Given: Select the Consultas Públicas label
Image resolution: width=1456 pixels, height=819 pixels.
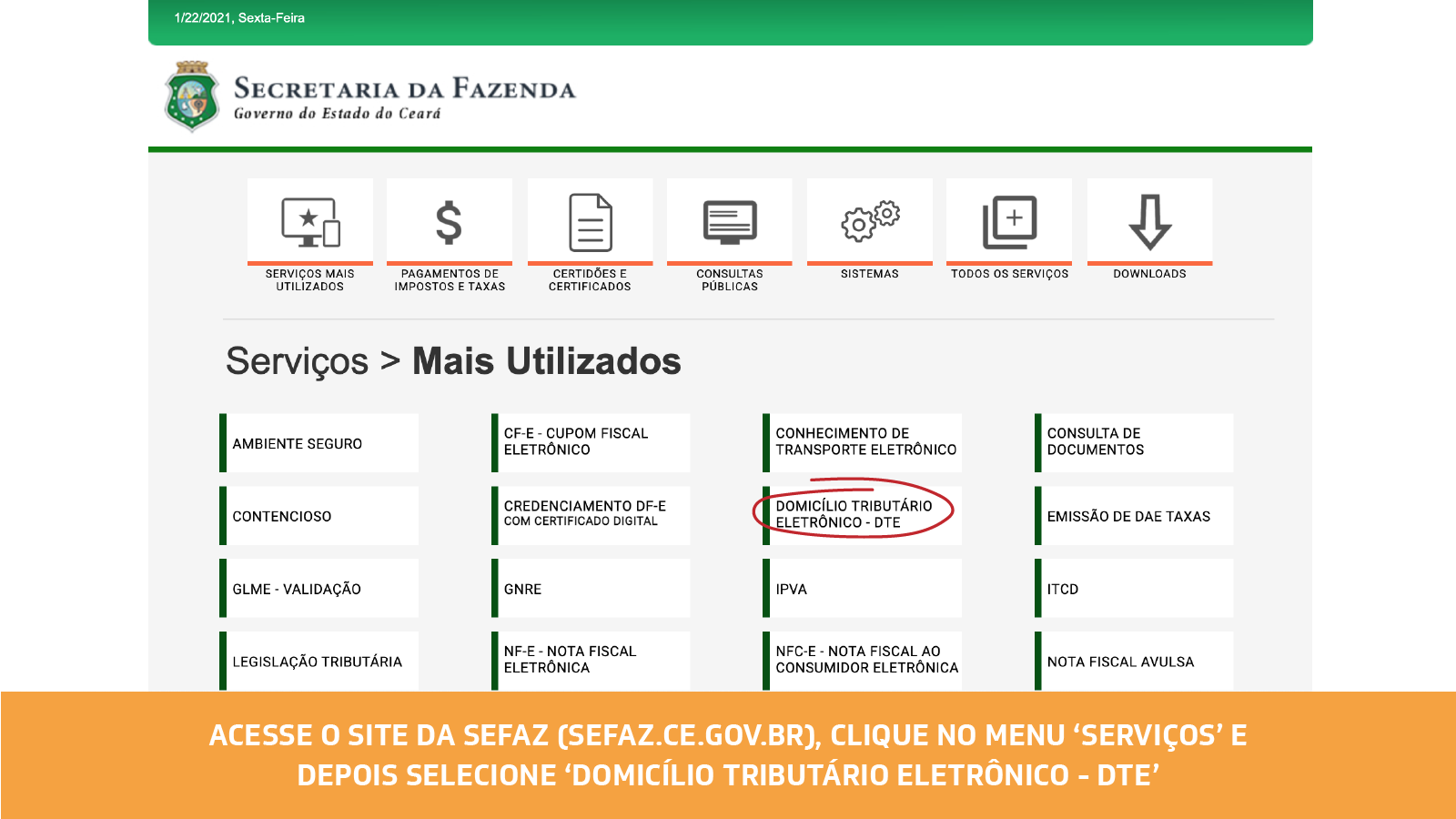Looking at the screenshot, I should (x=730, y=279).
